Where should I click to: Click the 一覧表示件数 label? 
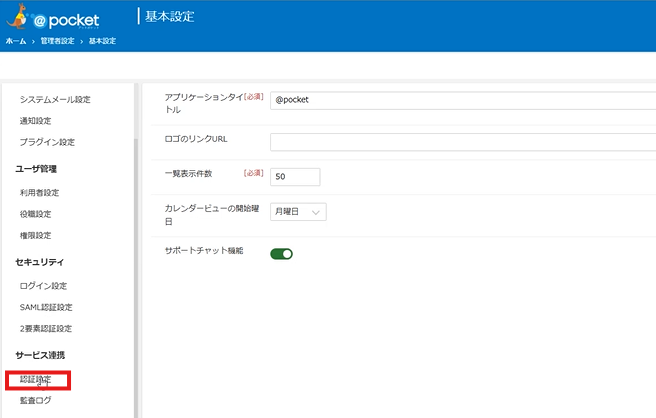189,174
